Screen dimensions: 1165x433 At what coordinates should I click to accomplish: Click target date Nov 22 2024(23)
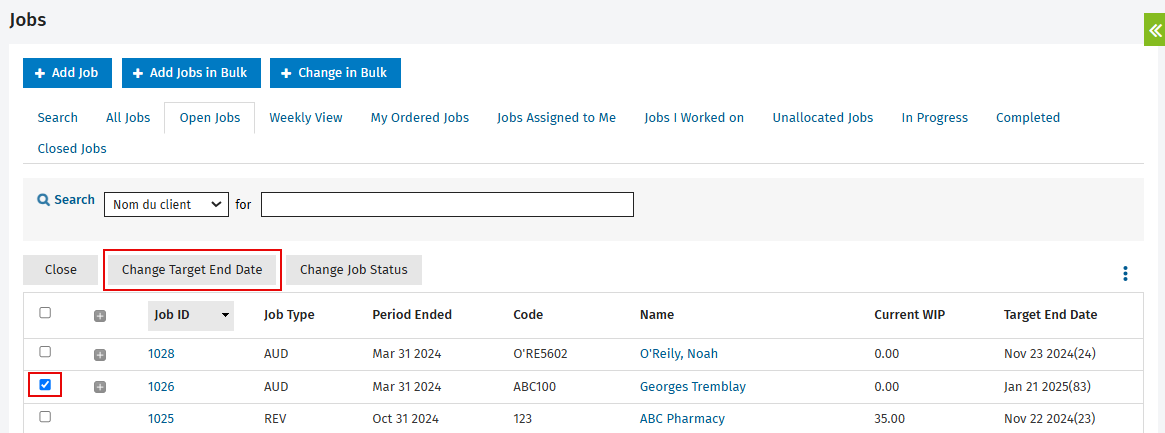(x=1049, y=418)
